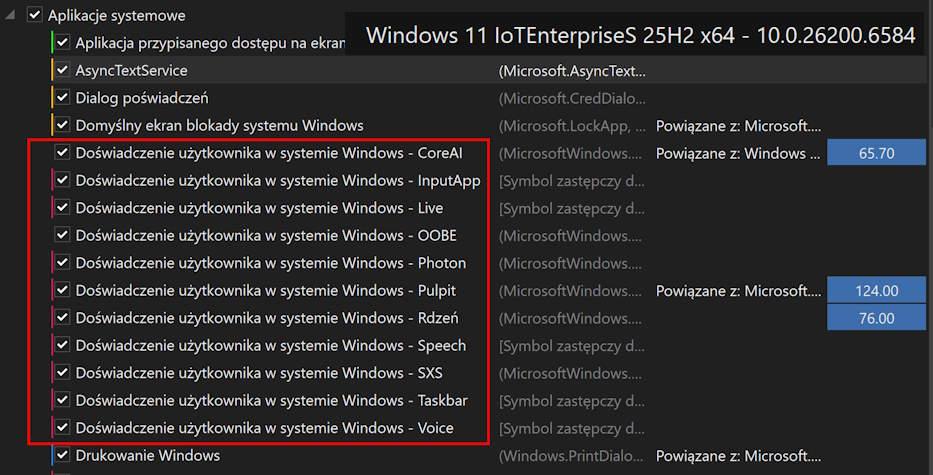Click the 124.00 size value cell
Viewport: 933px width, 475px height.
[876, 291]
